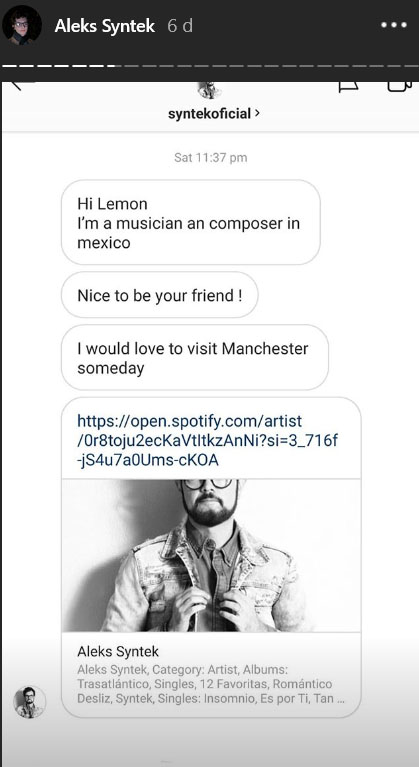419x767 pixels.
Task: Open the Aleks Syntek story author name
Action: [105, 26]
